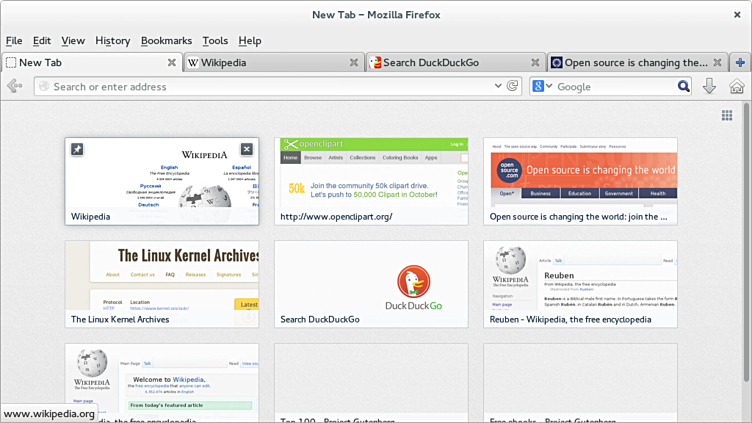Toggle pin on the Wikipedia tile
The height and width of the screenshot is (423, 752).
(x=77, y=149)
